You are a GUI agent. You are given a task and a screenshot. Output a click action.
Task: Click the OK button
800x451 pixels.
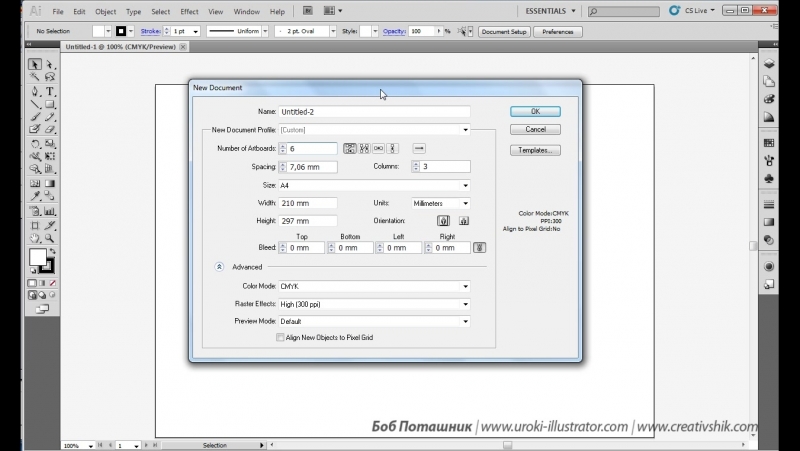[535, 112]
